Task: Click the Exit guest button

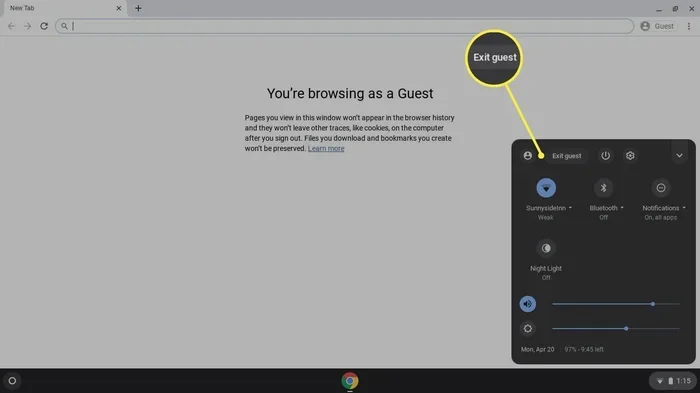Action: point(567,156)
